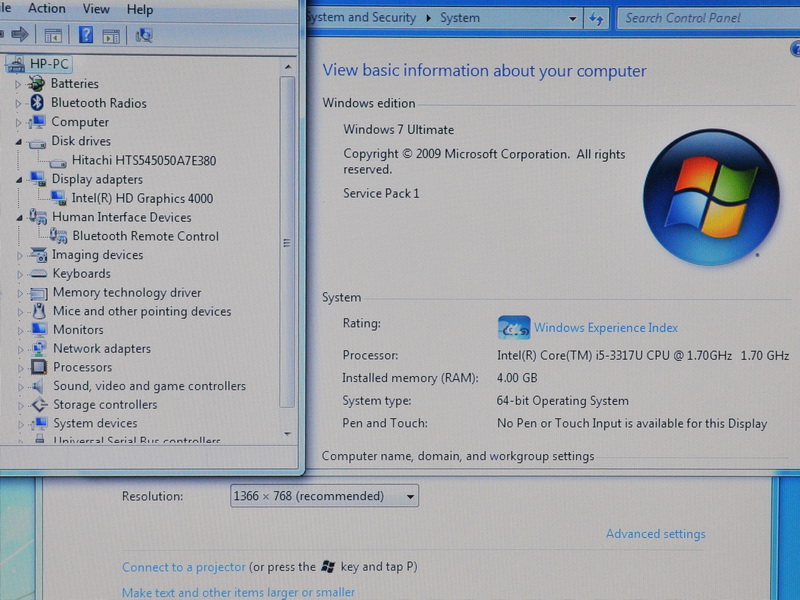Open the address bar history dropdown arrow
Image resolution: width=800 pixels, height=600 pixels.
coord(572,19)
